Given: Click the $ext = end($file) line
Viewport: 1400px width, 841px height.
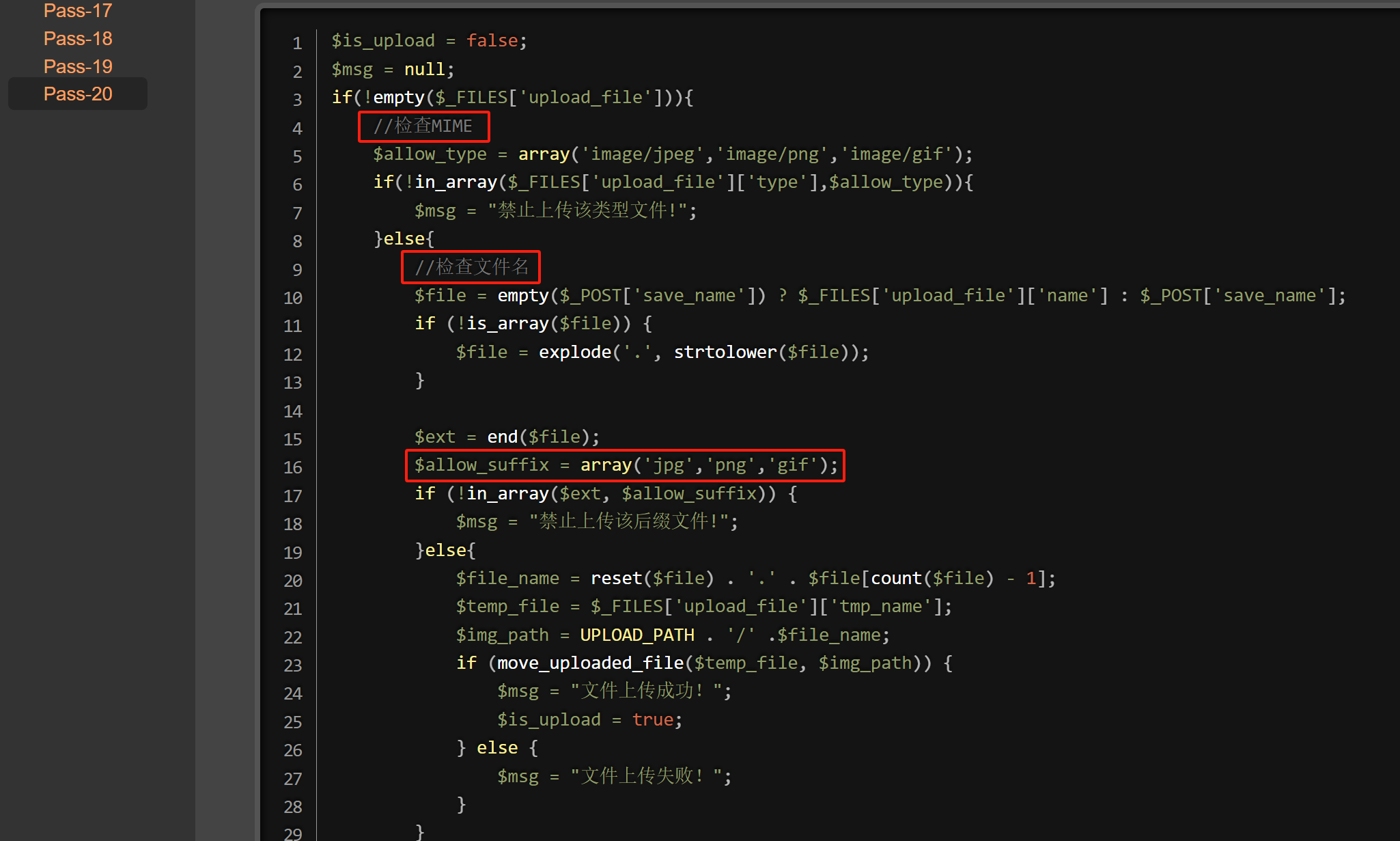Looking at the screenshot, I should pos(506,437).
